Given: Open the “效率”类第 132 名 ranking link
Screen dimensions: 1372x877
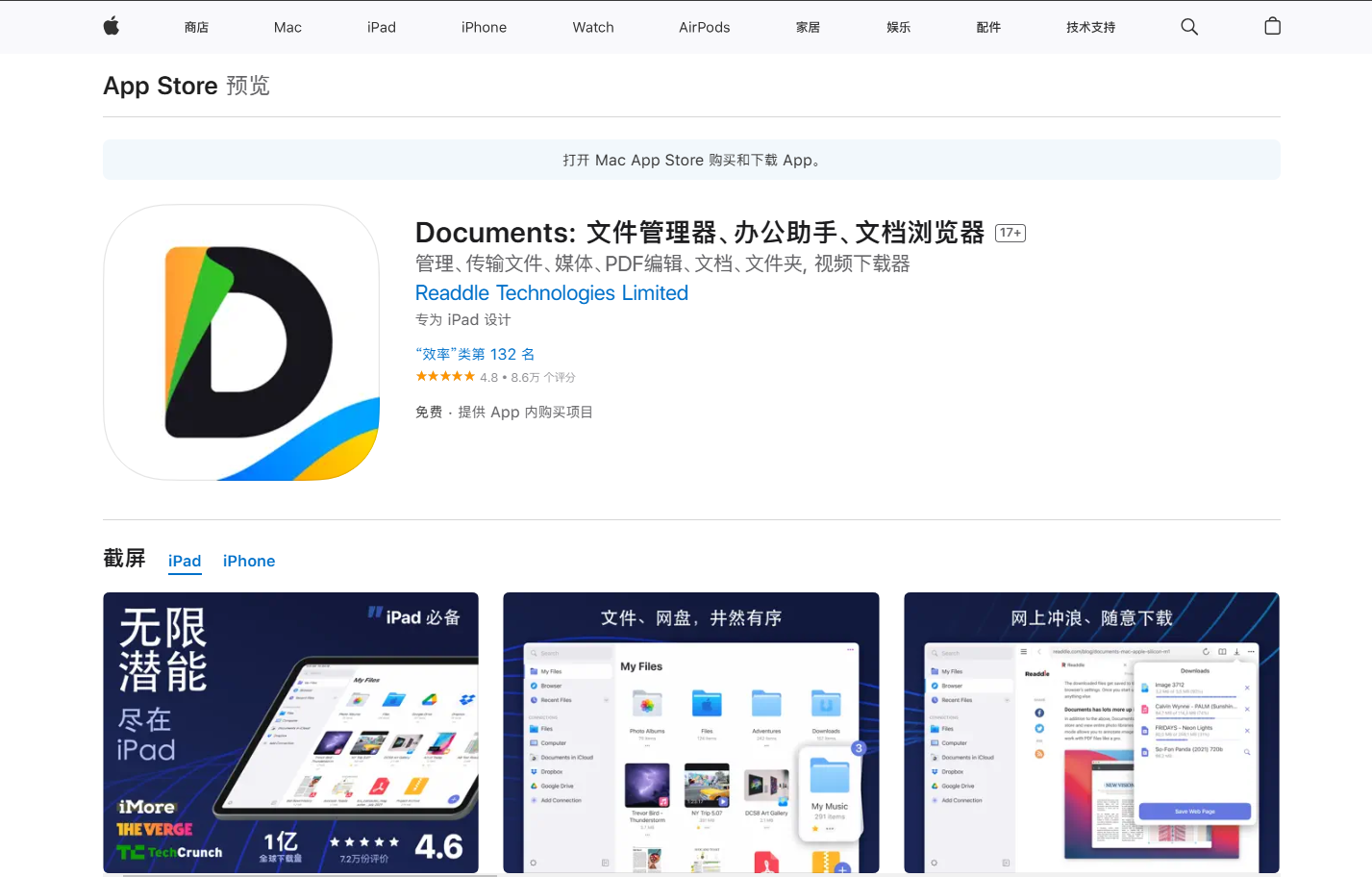Looking at the screenshot, I should click(475, 354).
